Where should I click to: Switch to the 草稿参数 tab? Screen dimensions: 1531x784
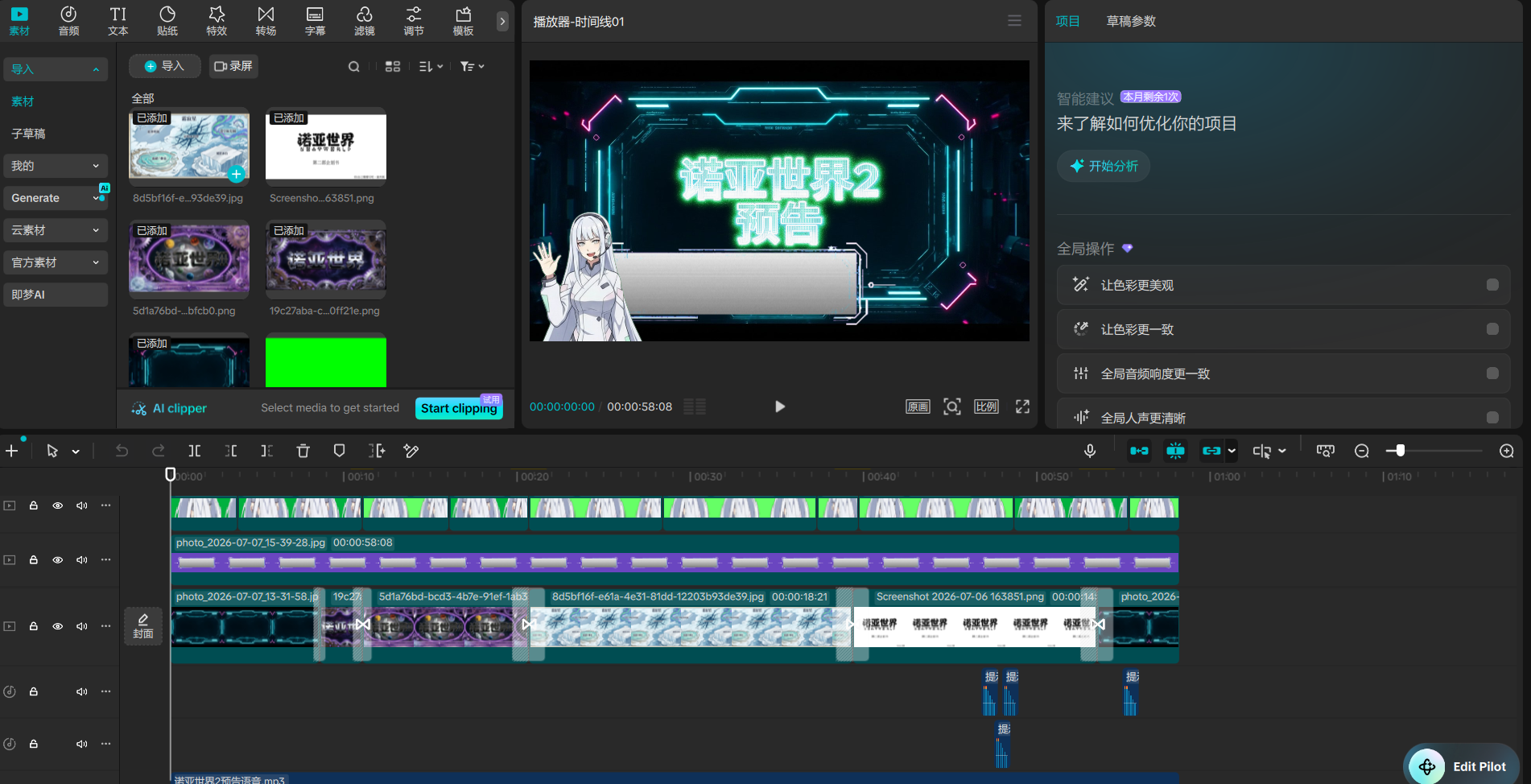(x=1131, y=21)
